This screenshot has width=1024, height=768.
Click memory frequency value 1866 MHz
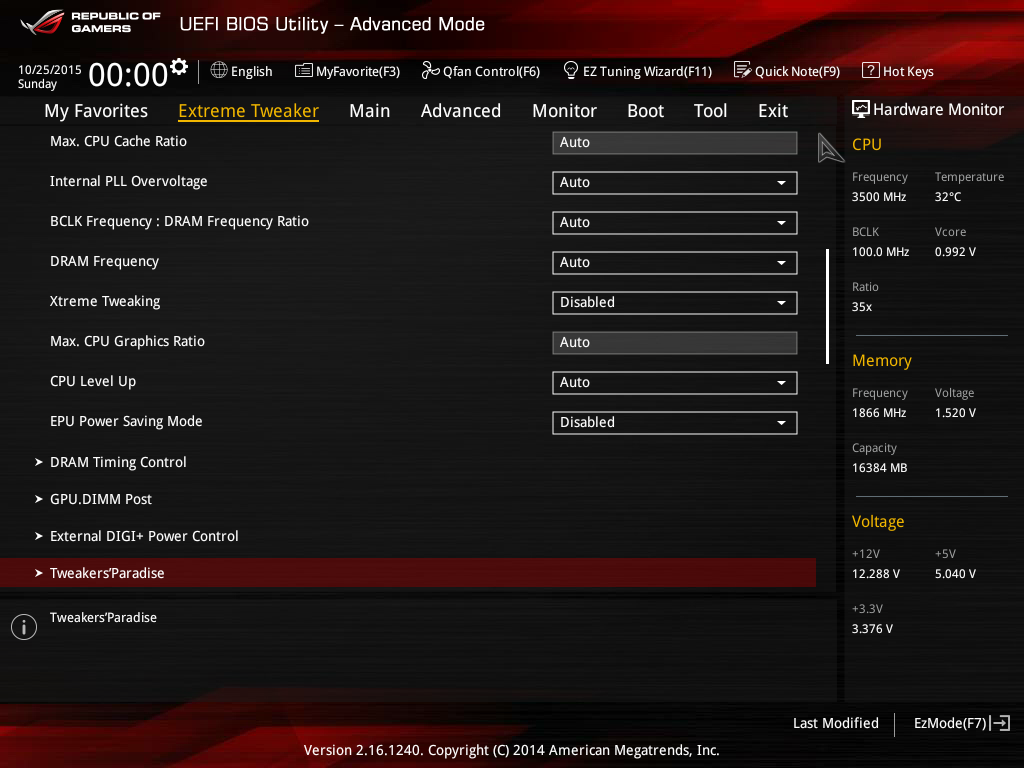tap(878, 413)
